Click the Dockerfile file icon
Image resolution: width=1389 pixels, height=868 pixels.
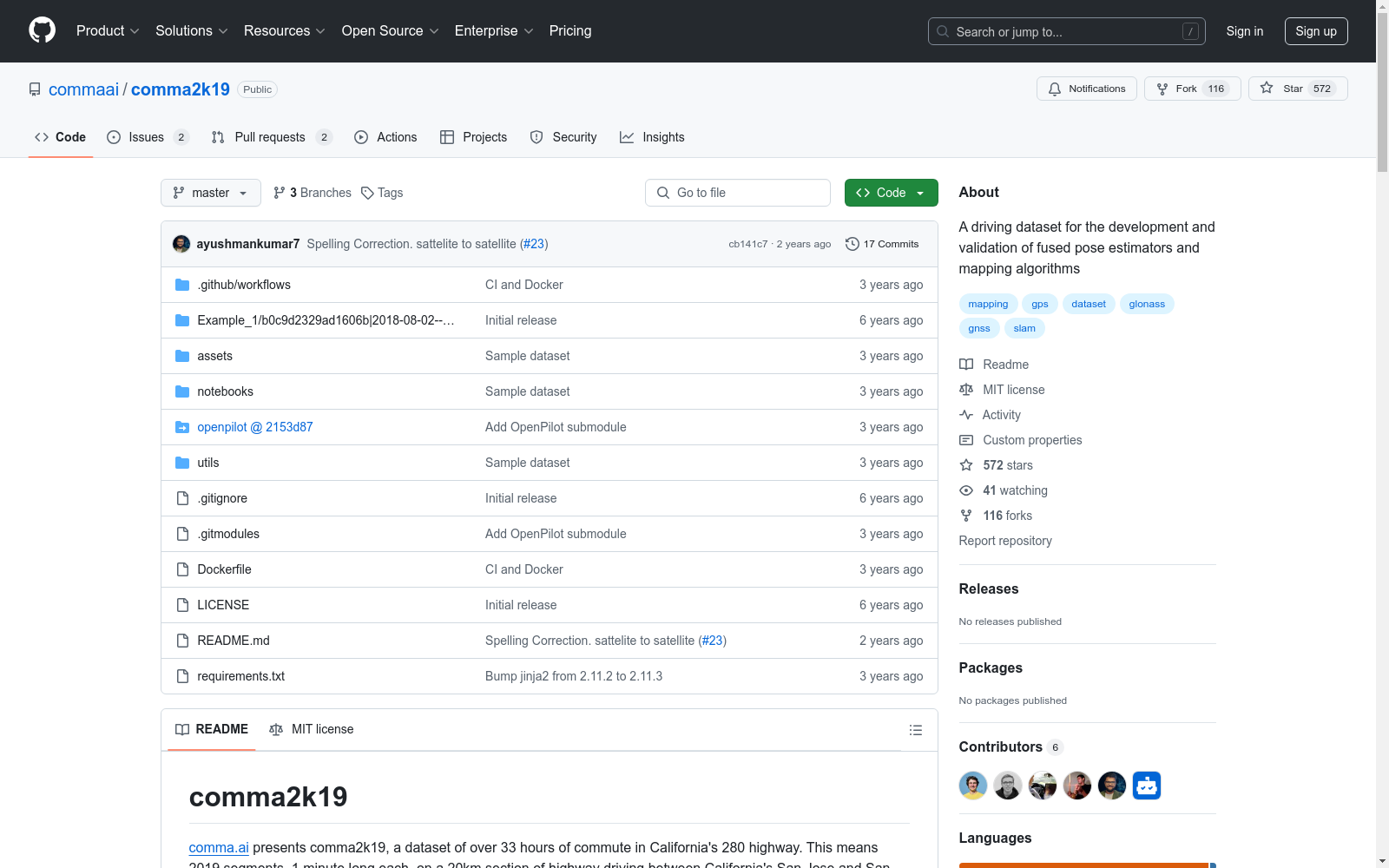tap(182, 569)
